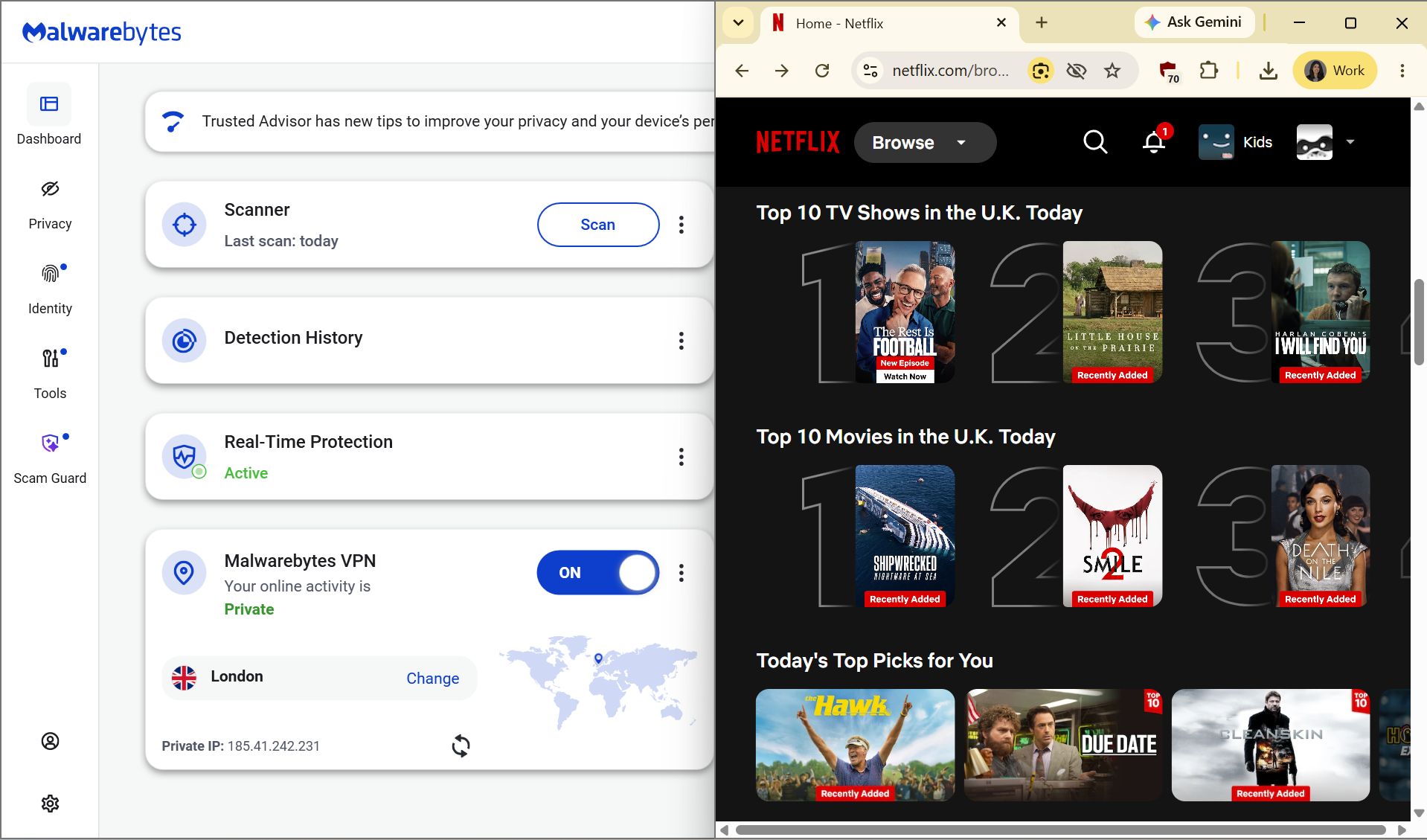Click the Real-Time Protection shield icon
This screenshot has width=1427, height=840.
(184, 457)
